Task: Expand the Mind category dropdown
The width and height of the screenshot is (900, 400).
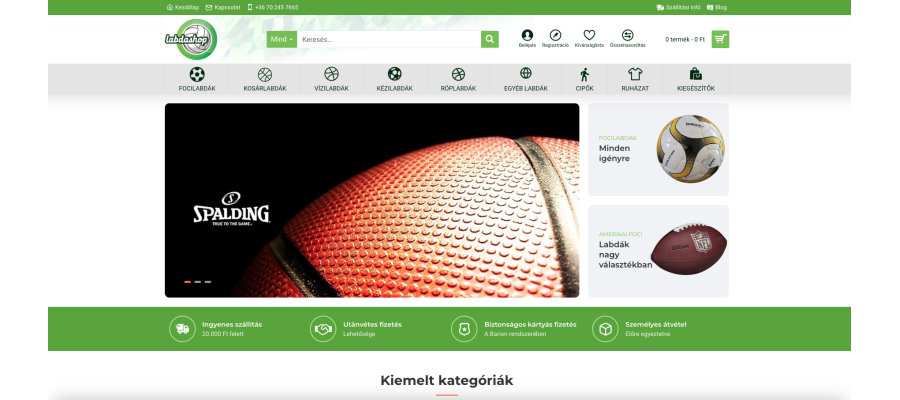Action: pyautogui.click(x=282, y=39)
